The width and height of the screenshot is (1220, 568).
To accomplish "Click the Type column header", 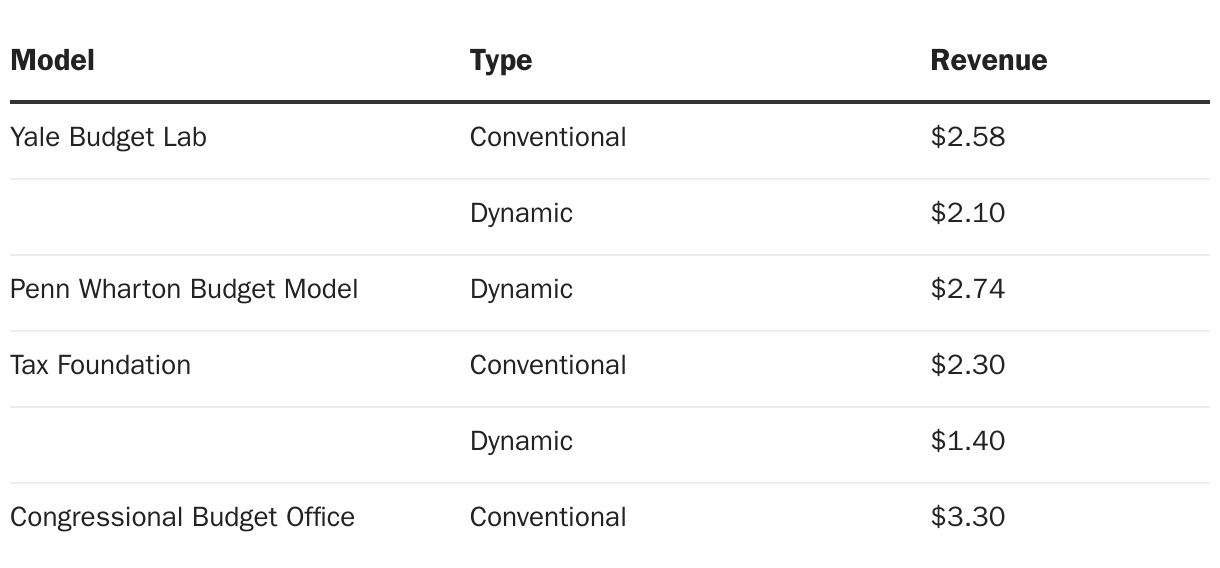I will pos(500,60).
